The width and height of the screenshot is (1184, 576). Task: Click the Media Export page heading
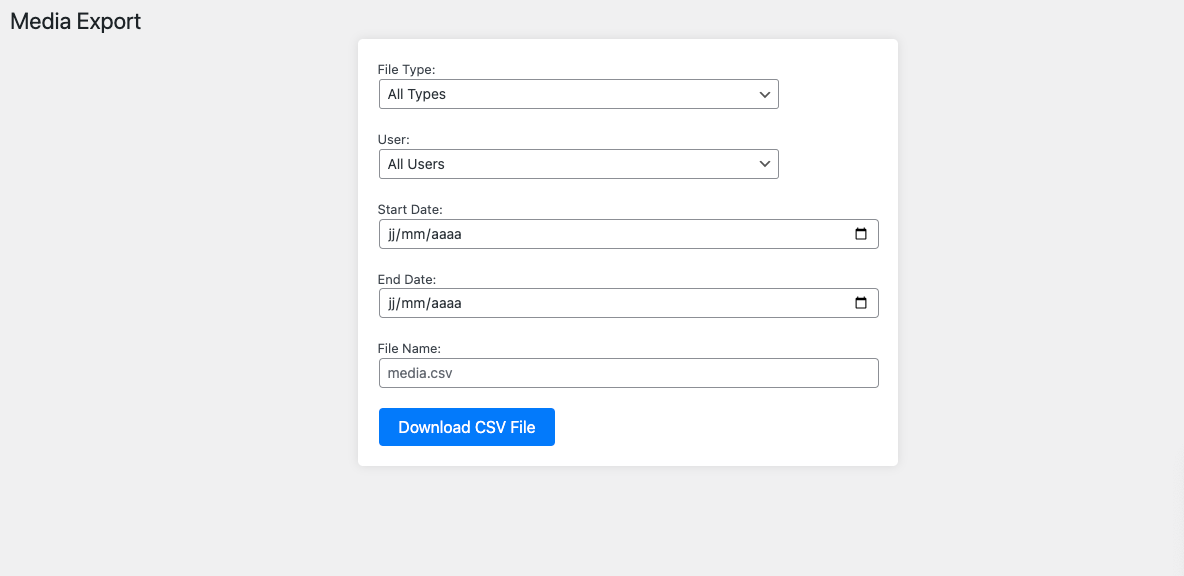(x=76, y=21)
